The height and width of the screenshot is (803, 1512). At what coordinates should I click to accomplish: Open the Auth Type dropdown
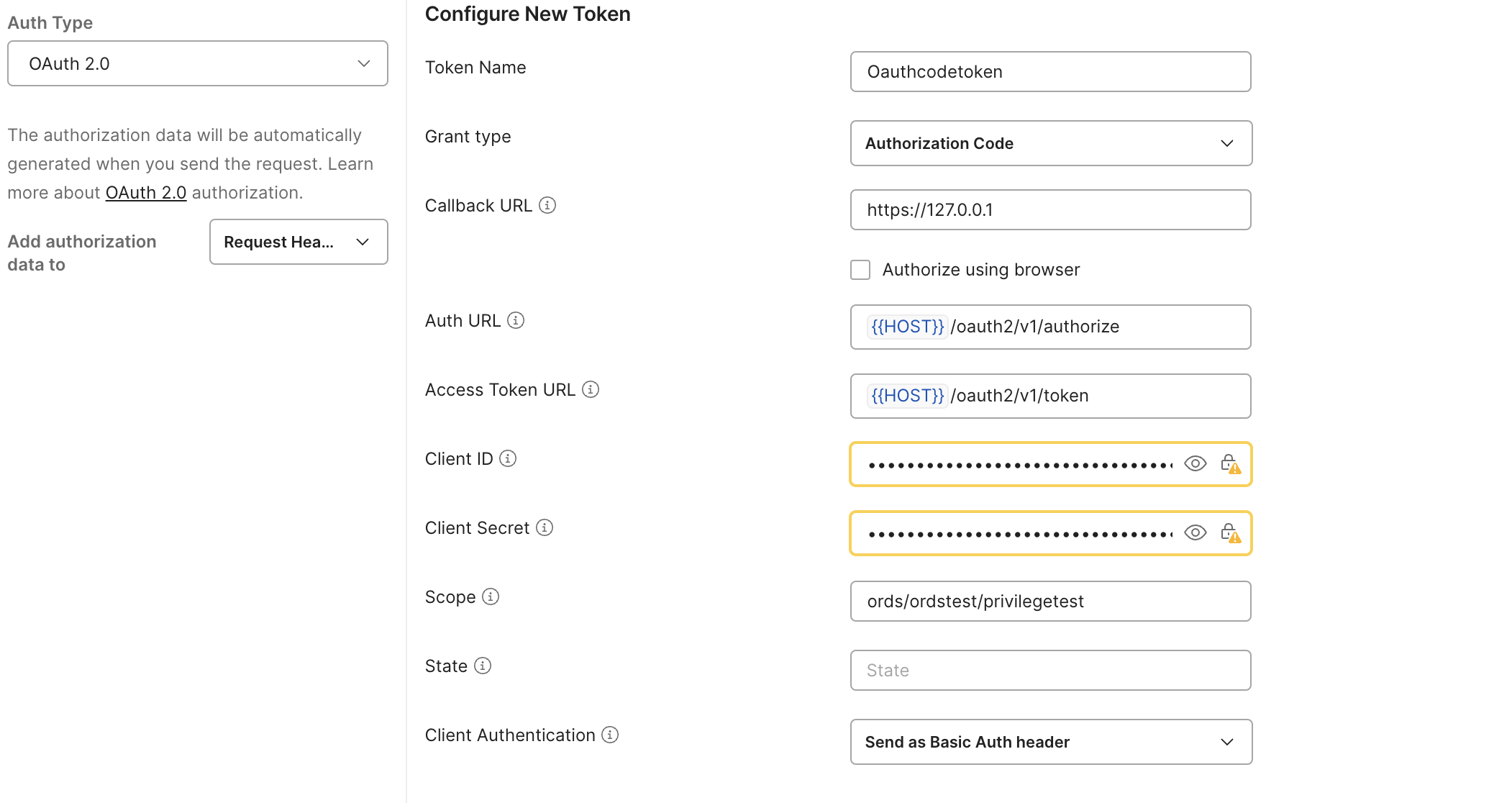[197, 63]
